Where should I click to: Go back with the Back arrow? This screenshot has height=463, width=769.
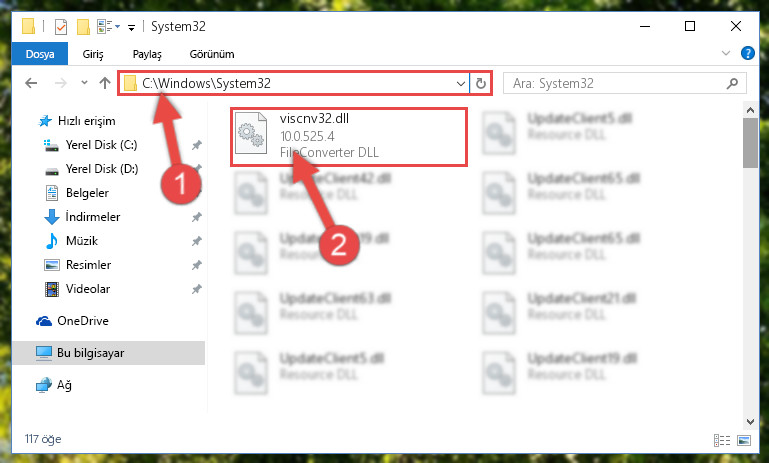click(31, 83)
